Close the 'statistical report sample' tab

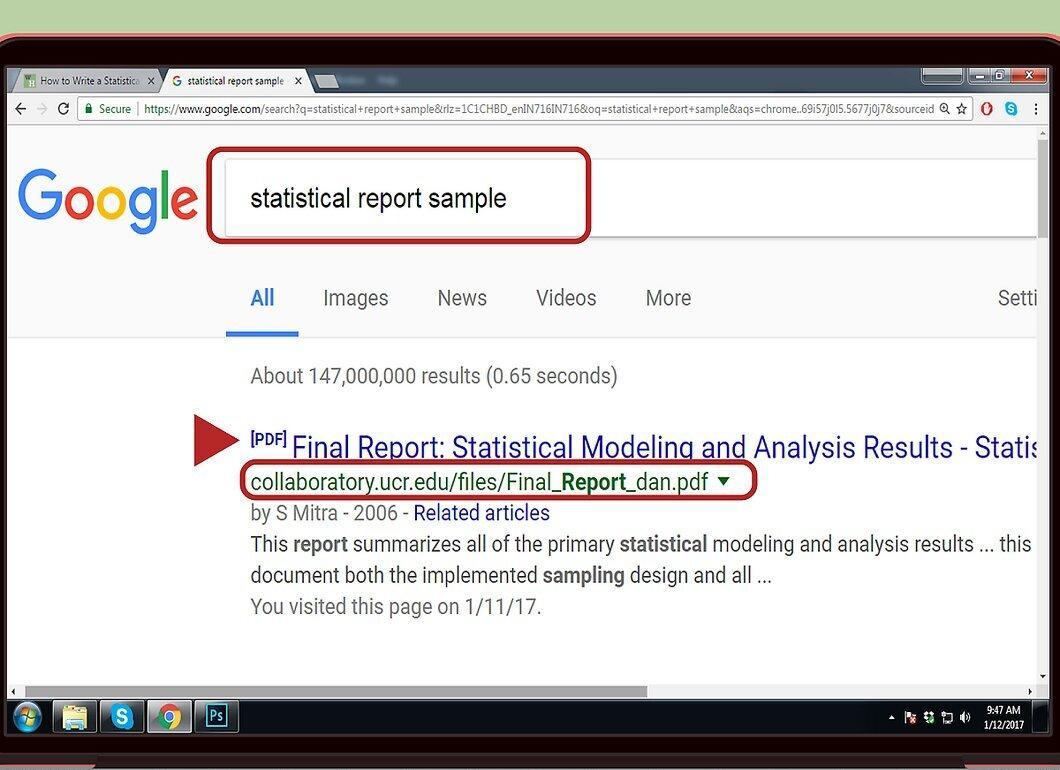coord(298,81)
